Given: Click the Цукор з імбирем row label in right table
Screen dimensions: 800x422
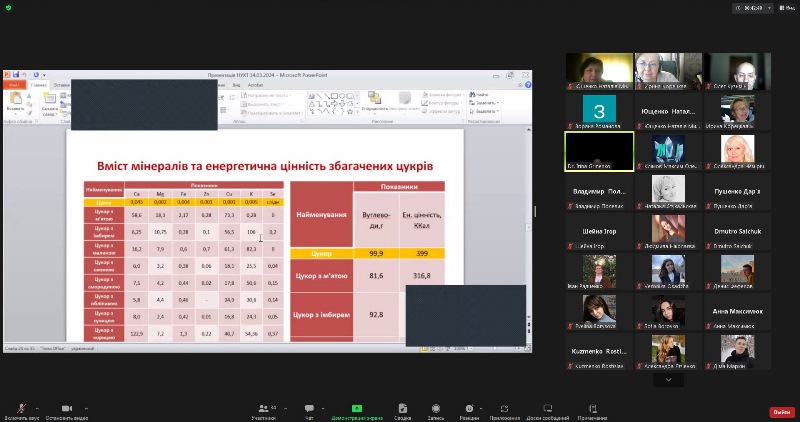Looking at the screenshot, I should point(321,315).
